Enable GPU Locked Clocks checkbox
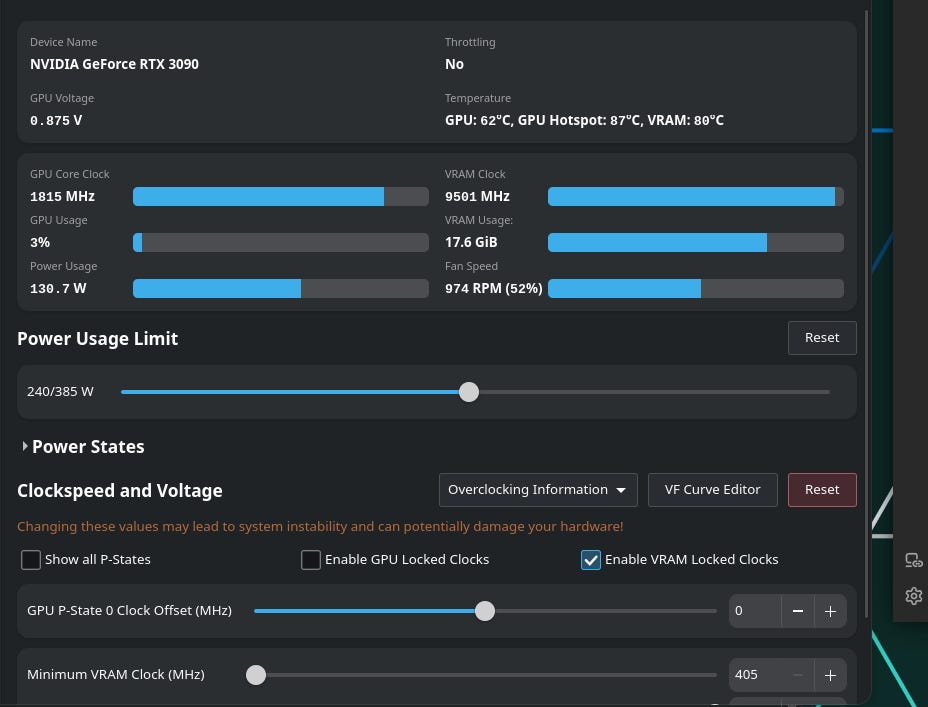 [x=311, y=560]
